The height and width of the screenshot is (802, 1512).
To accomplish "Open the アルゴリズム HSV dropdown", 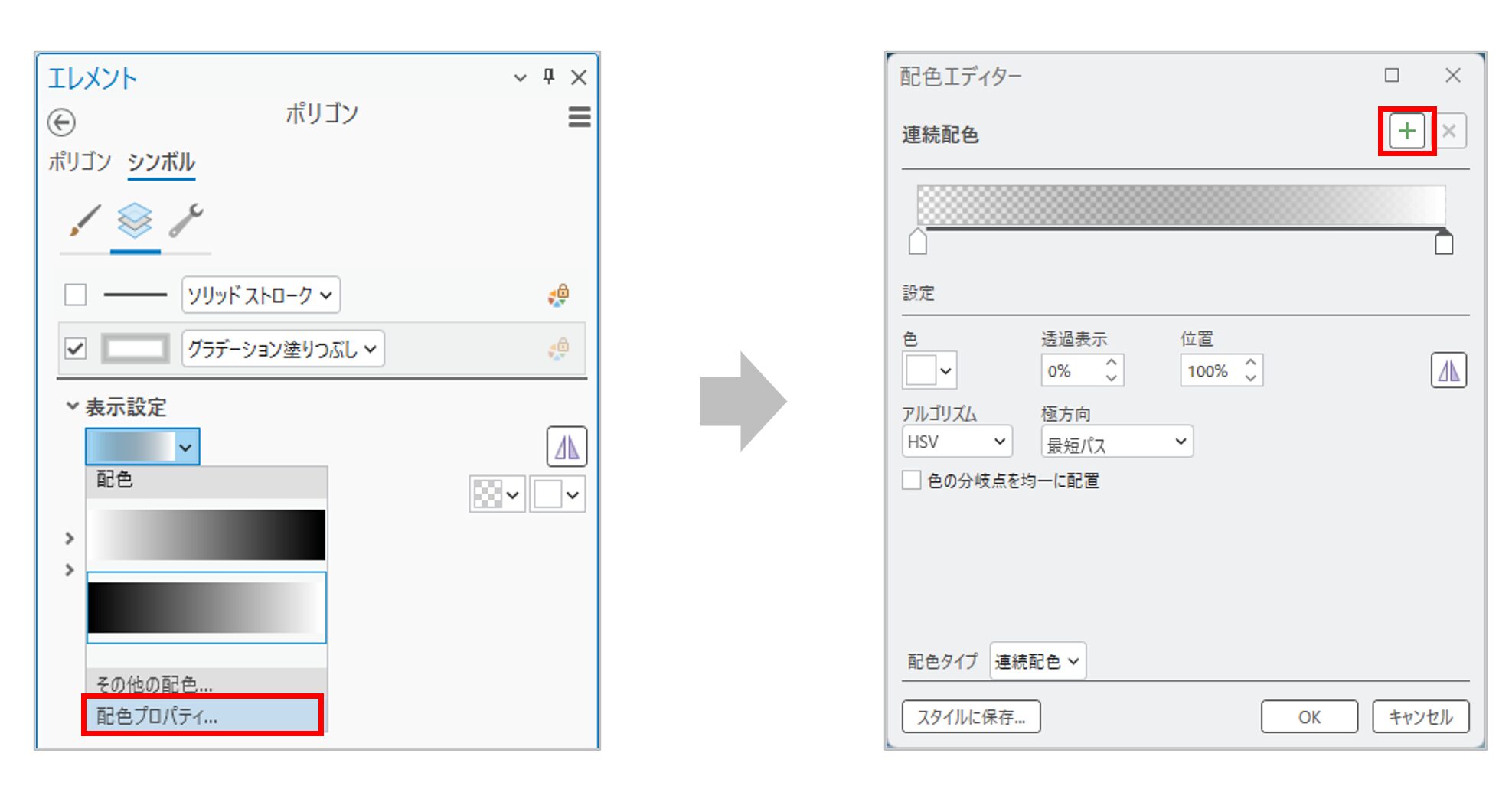I will tap(956, 442).
